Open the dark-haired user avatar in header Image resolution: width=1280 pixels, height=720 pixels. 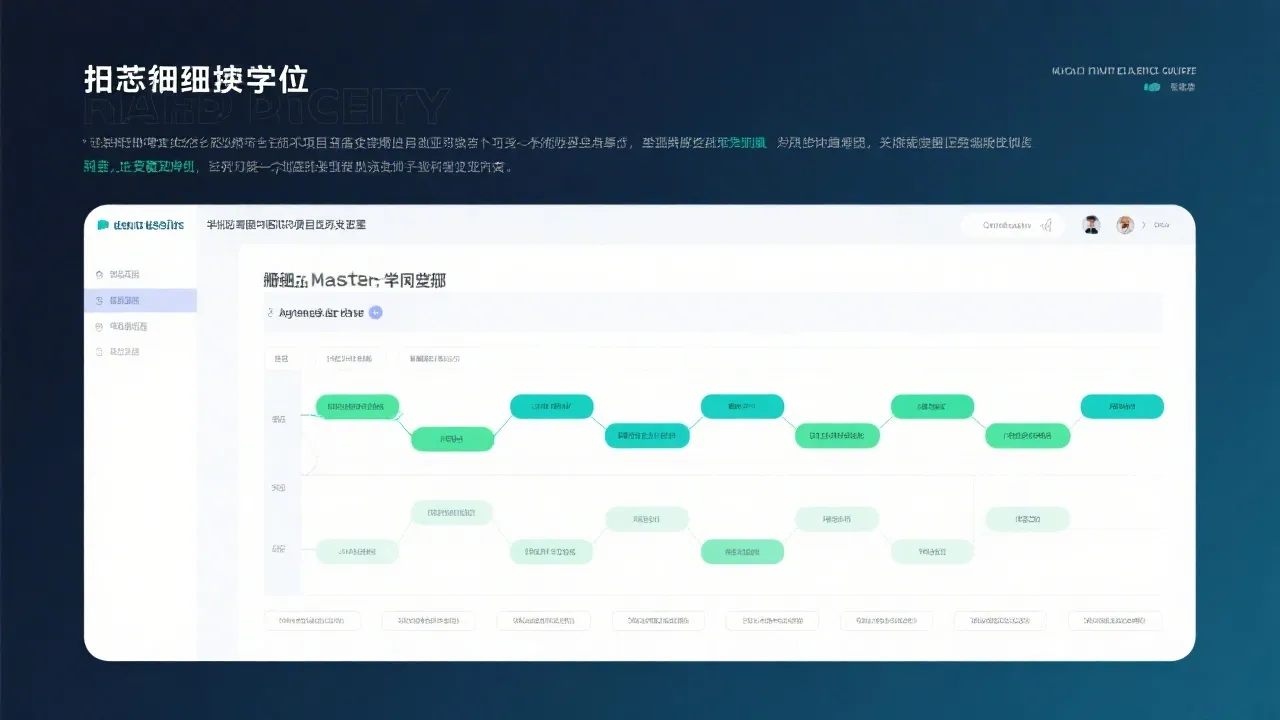click(x=1091, y=225)
